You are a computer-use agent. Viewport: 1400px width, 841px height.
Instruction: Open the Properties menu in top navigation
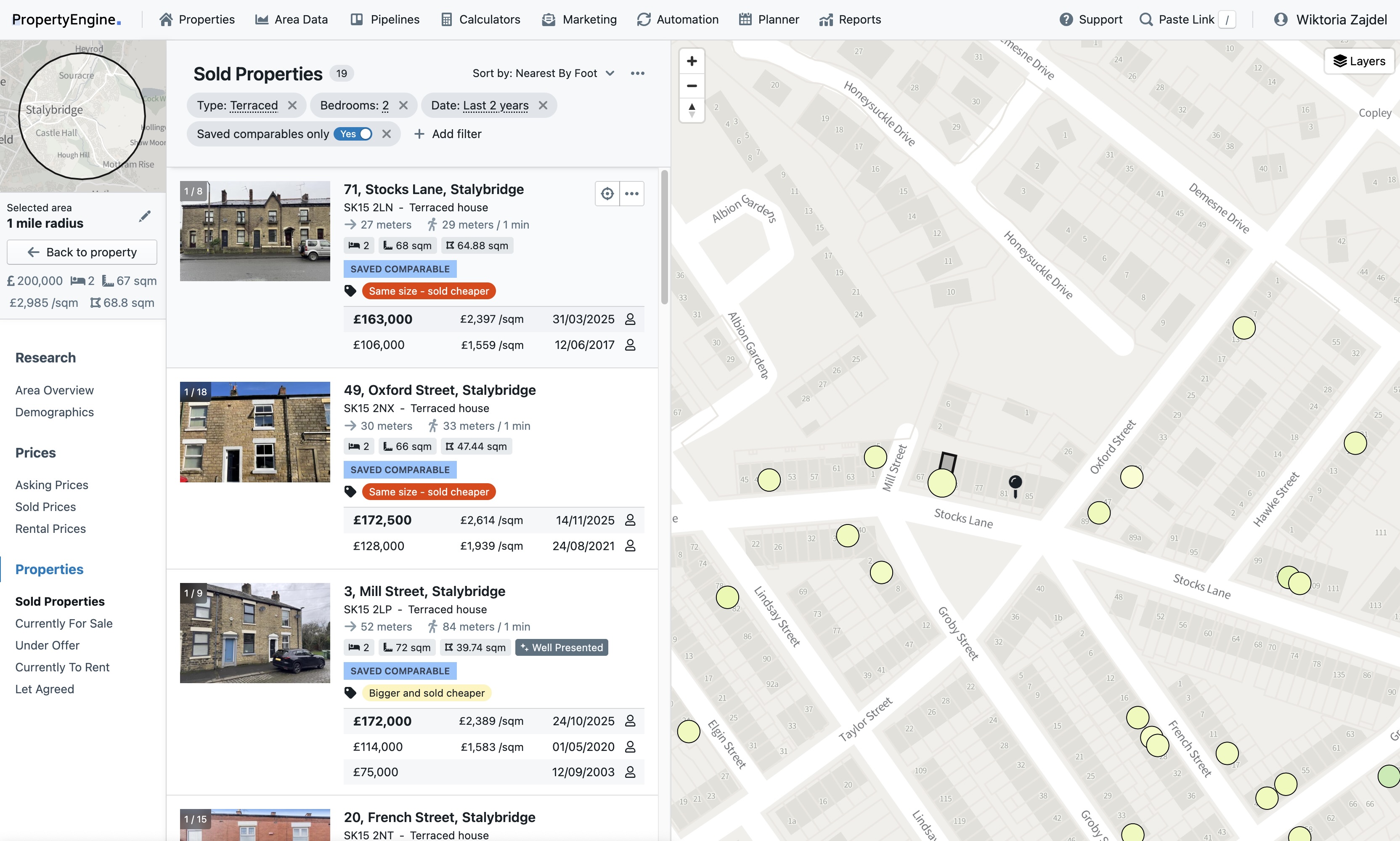(196, 19)
